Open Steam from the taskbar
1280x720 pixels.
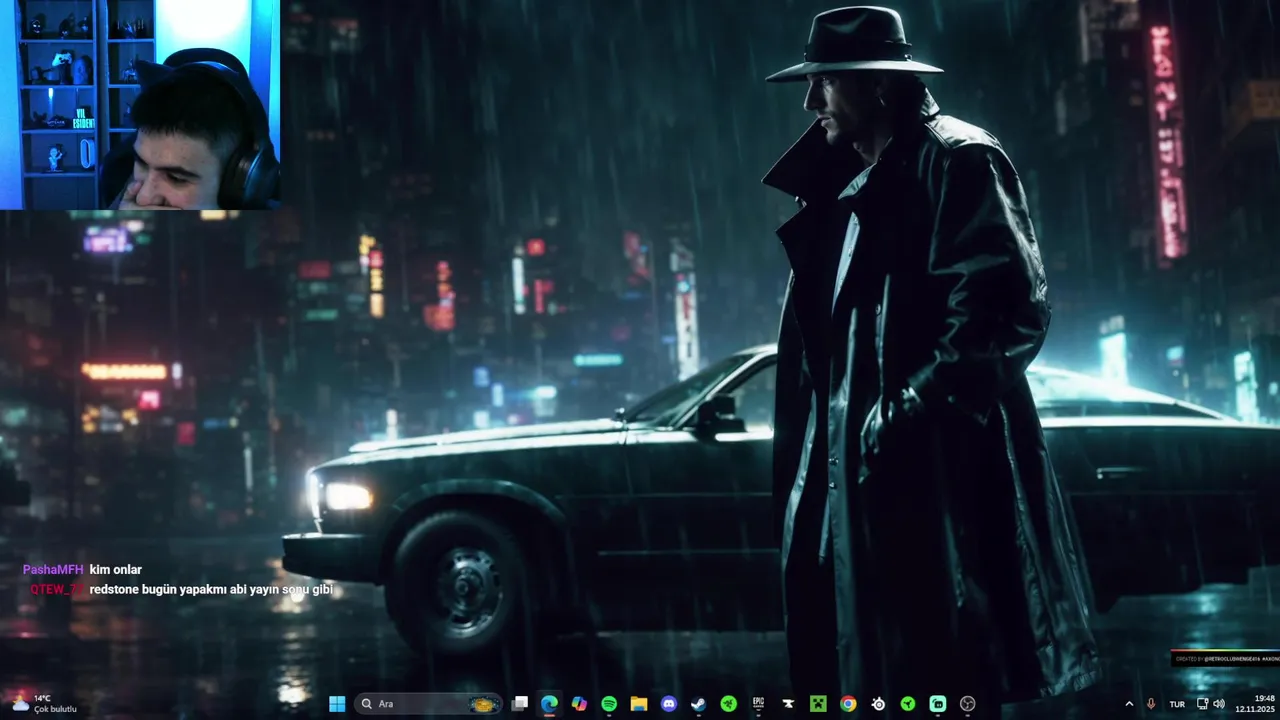coord(699,704)
